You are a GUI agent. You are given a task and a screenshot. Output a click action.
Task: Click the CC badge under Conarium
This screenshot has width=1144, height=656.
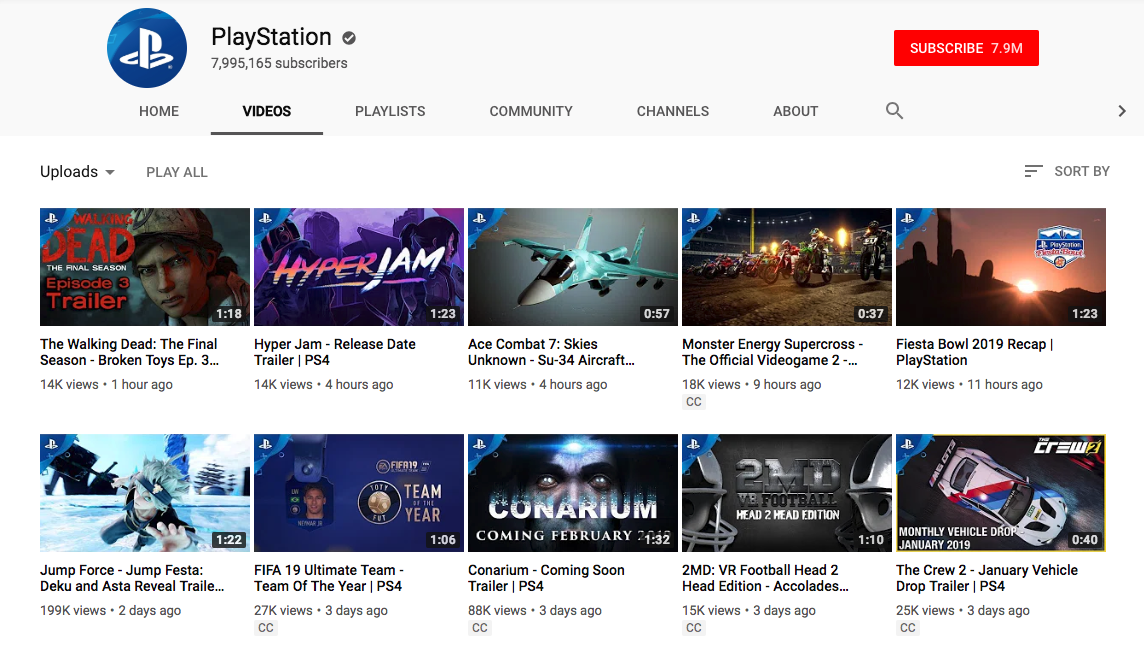tap(479, 628)
